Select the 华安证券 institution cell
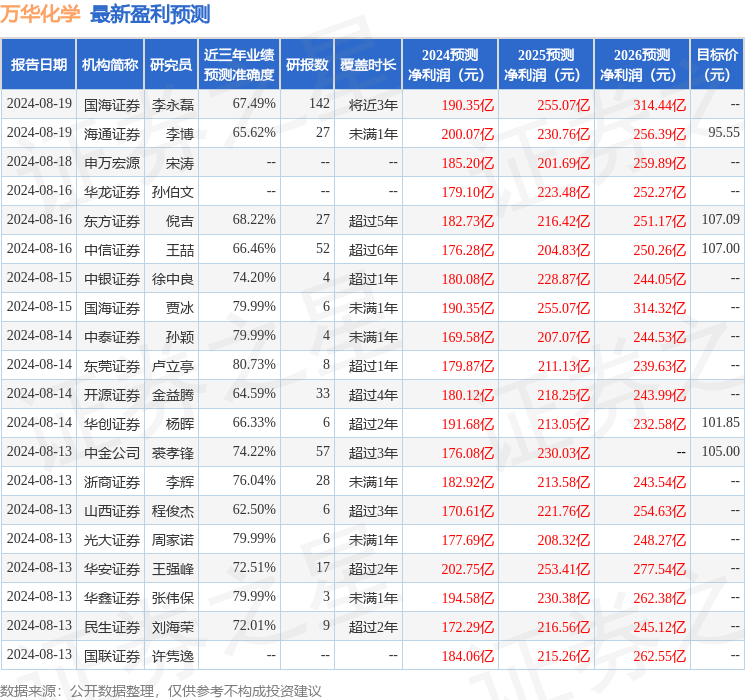This screenshot has height=700, width=745. coord(112,569)
